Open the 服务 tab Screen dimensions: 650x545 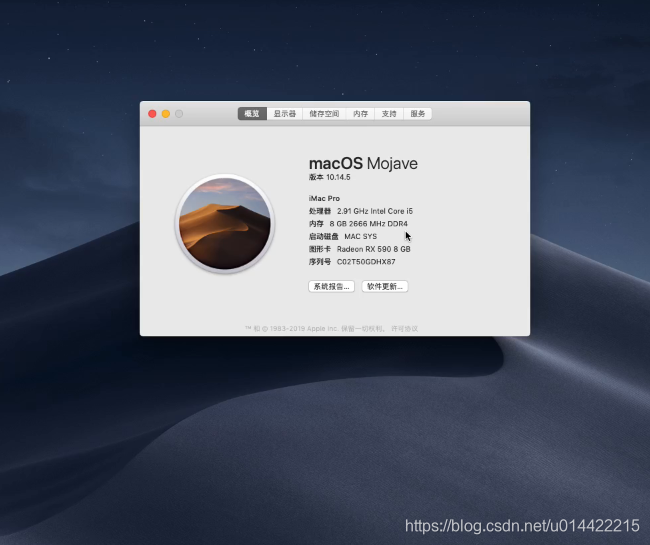(x=417, y=114)
